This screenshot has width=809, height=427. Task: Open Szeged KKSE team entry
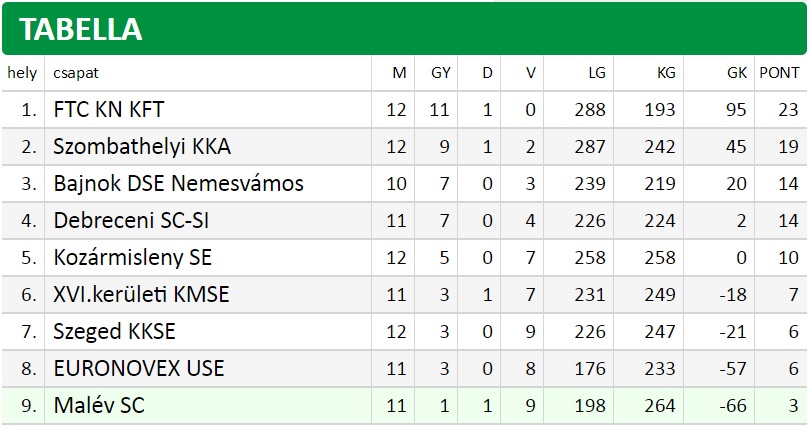coord(114,332)
